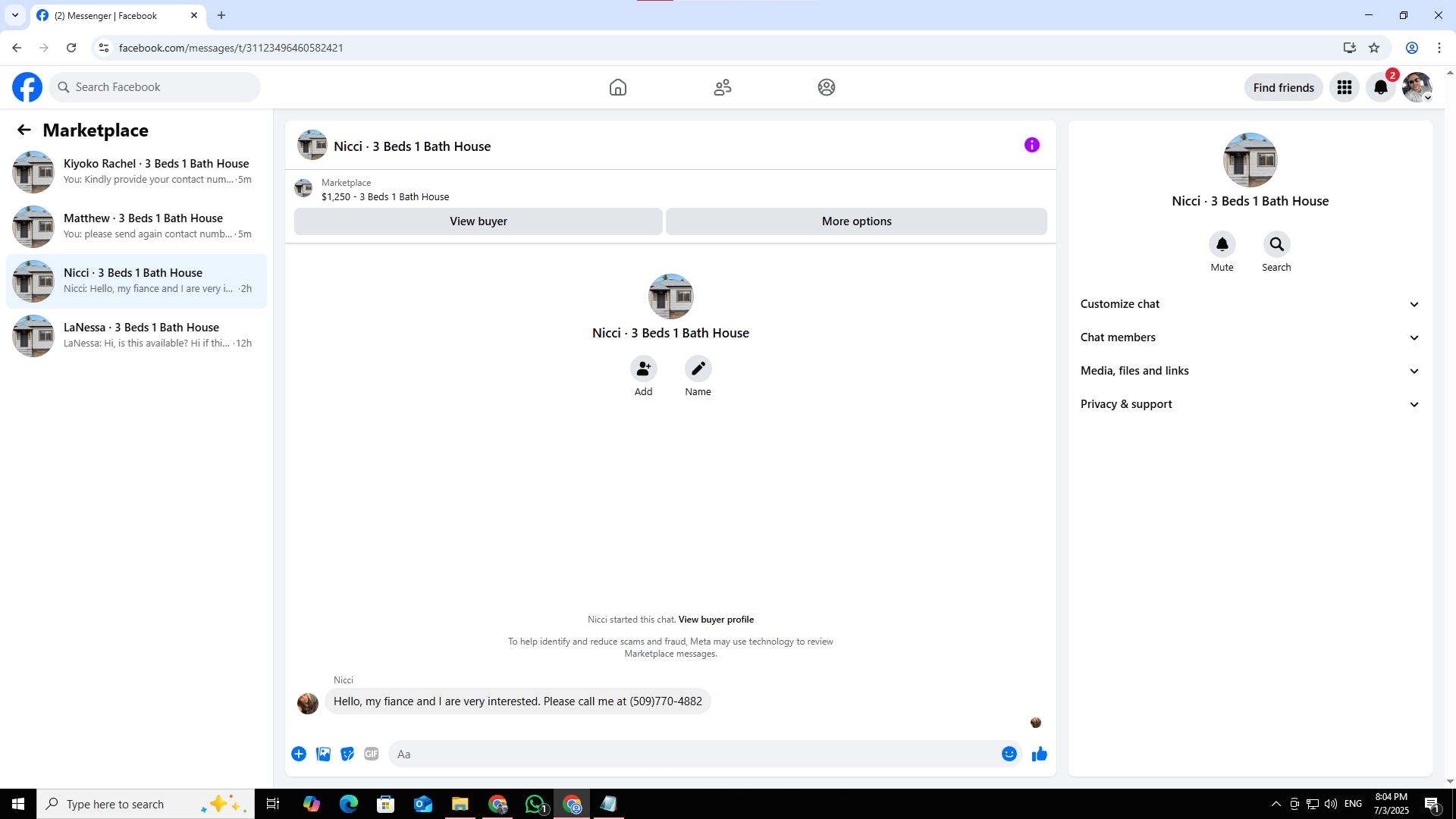This screenshot has height=819, width=1456.
Task: Click the View buyer button
Action: [x=478, y=221]
